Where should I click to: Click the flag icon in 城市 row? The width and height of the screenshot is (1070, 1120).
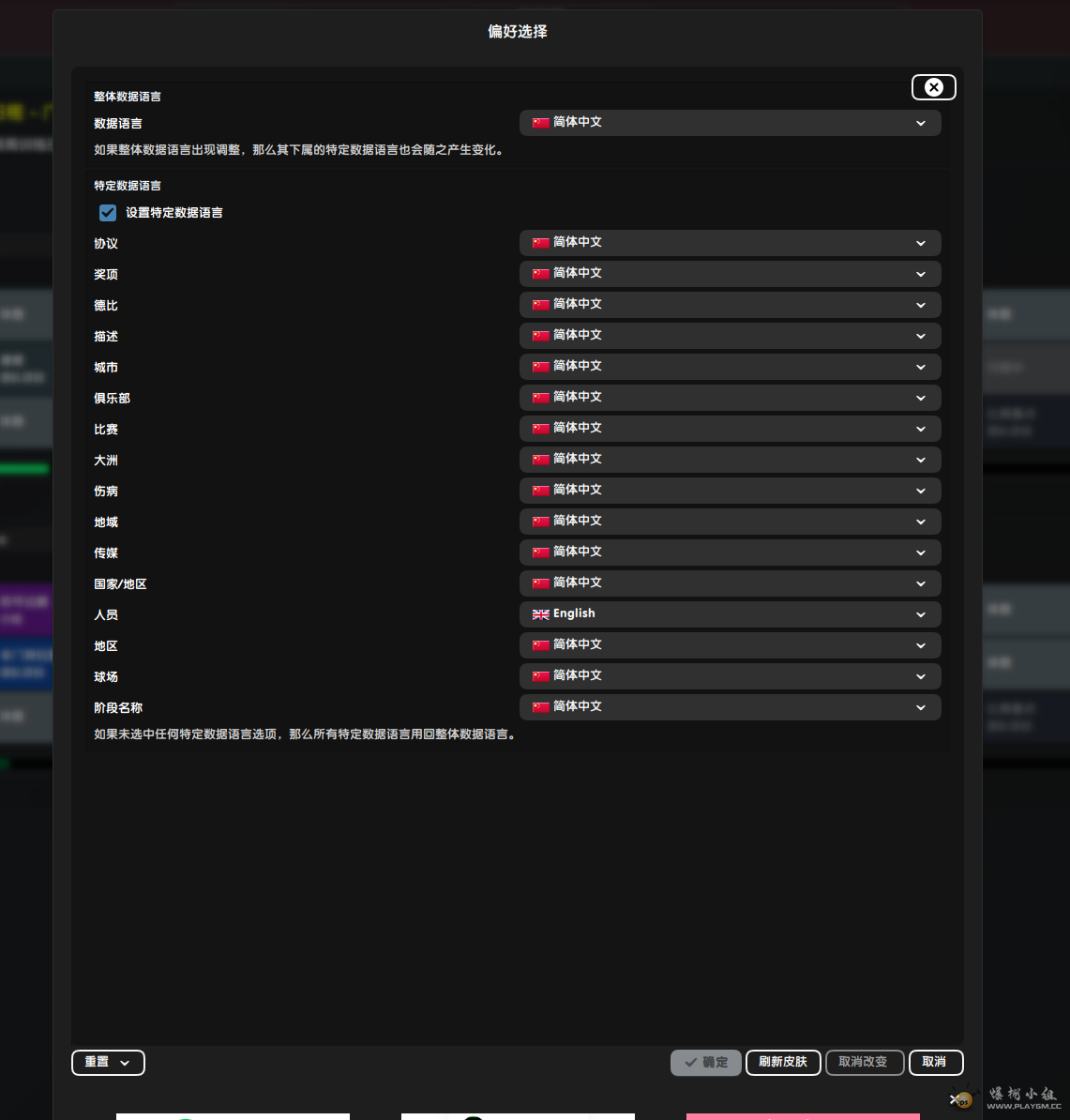[x=541, y=367]
